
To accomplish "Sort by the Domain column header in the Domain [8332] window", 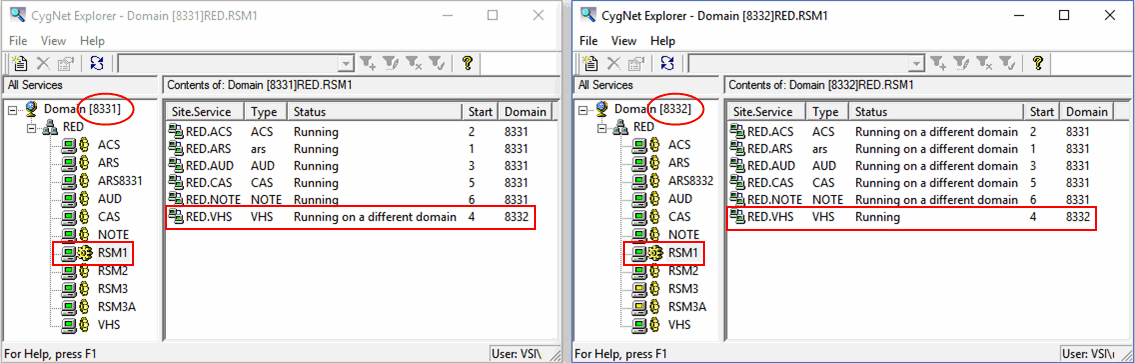I will tap(1087, 112).
